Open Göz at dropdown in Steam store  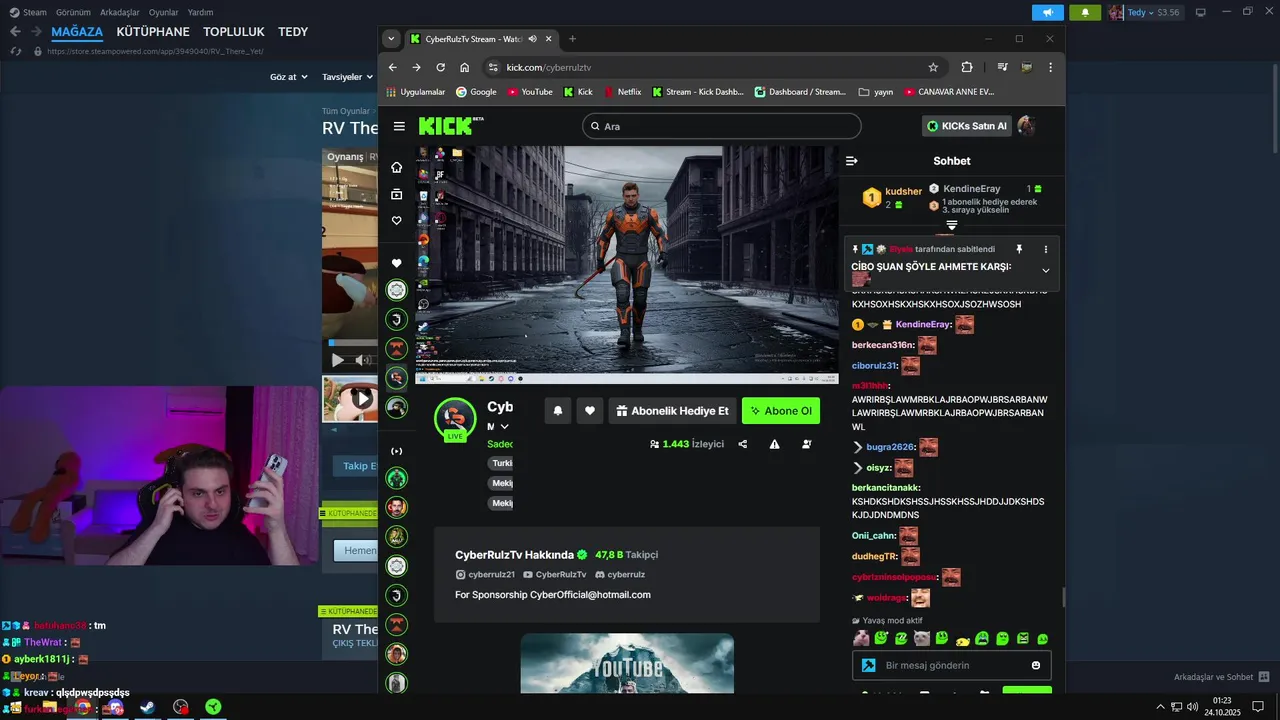click(287, 77)
